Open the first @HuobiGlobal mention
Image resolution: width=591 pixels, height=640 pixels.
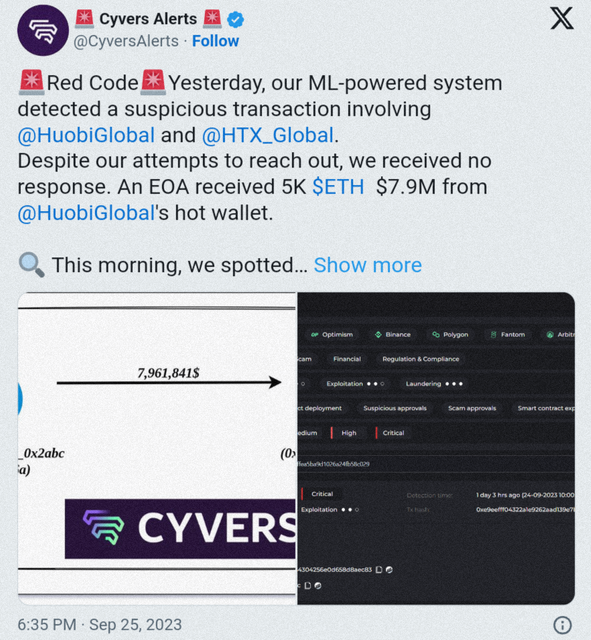[86, 135]
